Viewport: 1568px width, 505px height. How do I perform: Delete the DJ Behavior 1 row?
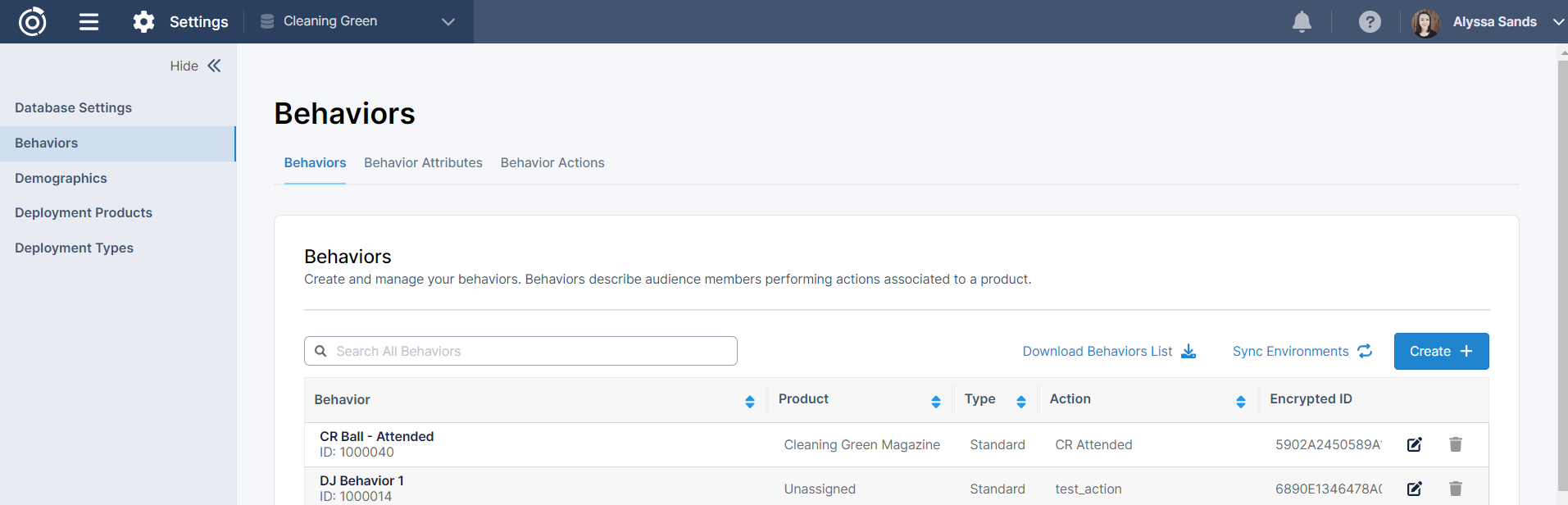(1456, 489)
